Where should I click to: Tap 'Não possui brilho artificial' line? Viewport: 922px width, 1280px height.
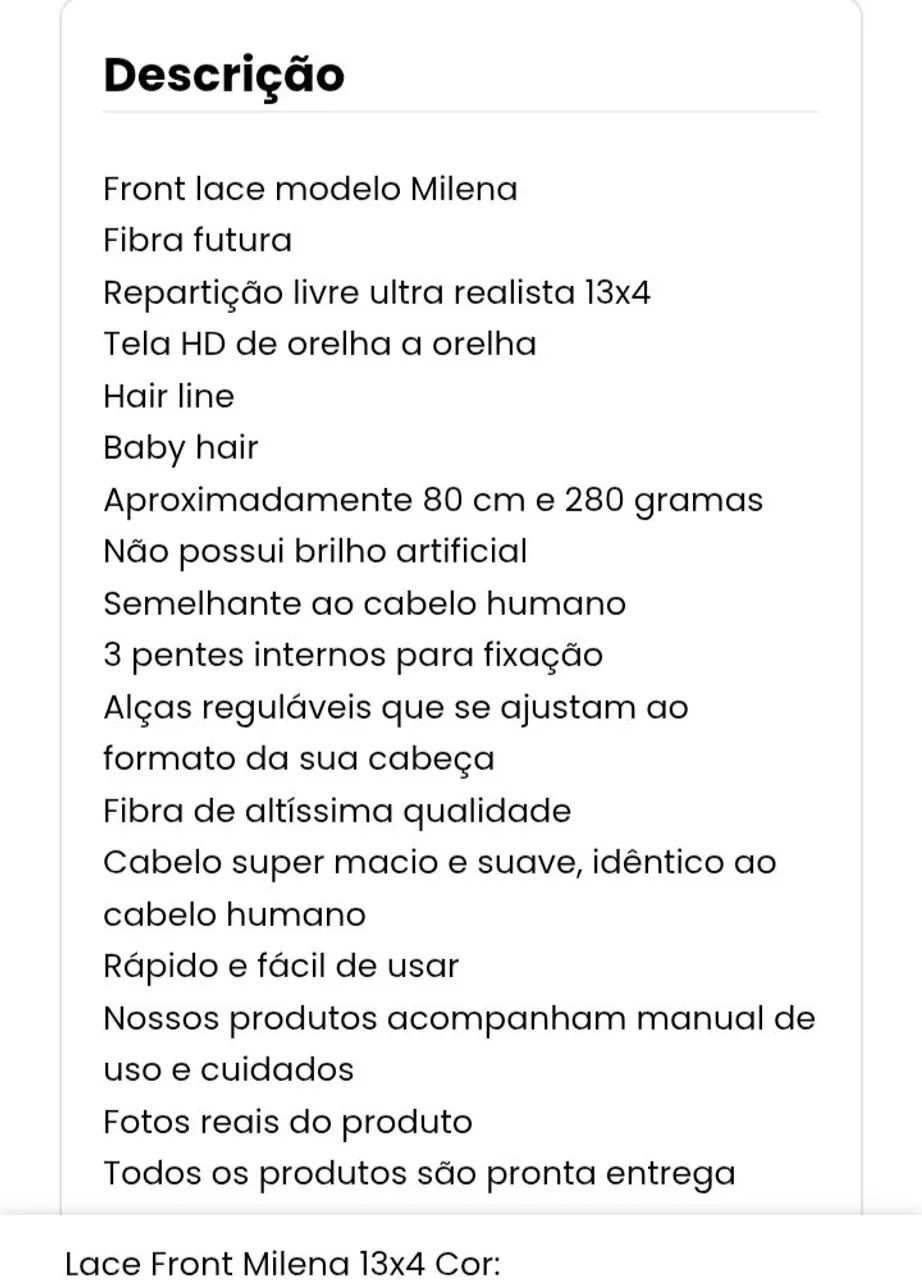315,552
